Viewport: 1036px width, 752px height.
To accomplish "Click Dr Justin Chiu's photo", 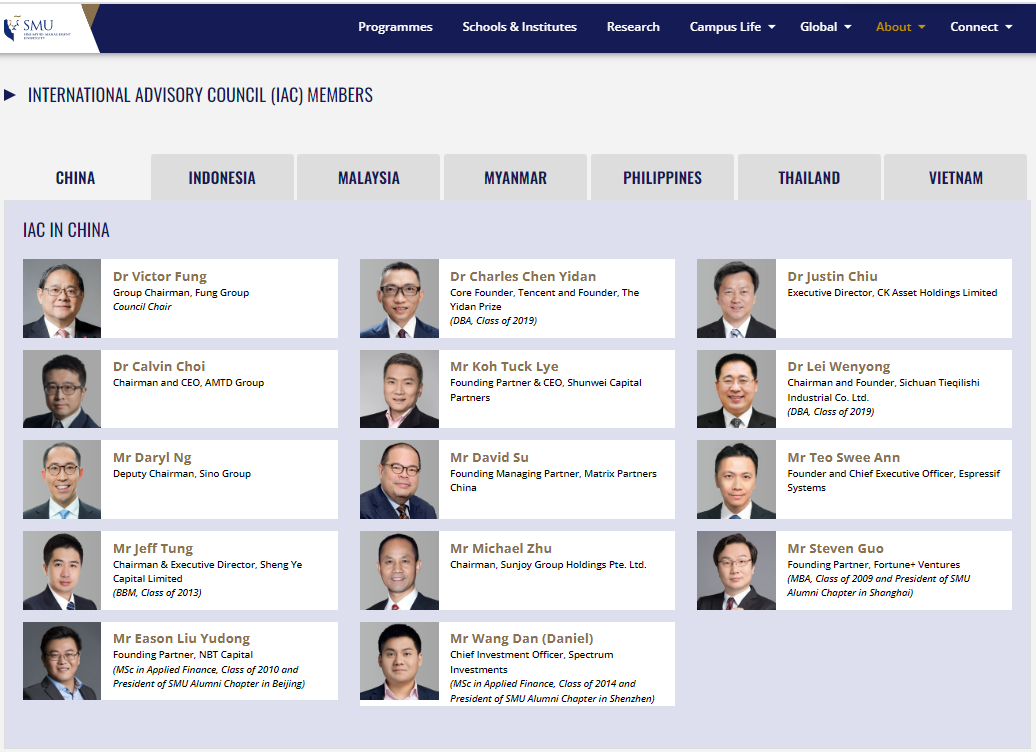I will tap(736, 299).
